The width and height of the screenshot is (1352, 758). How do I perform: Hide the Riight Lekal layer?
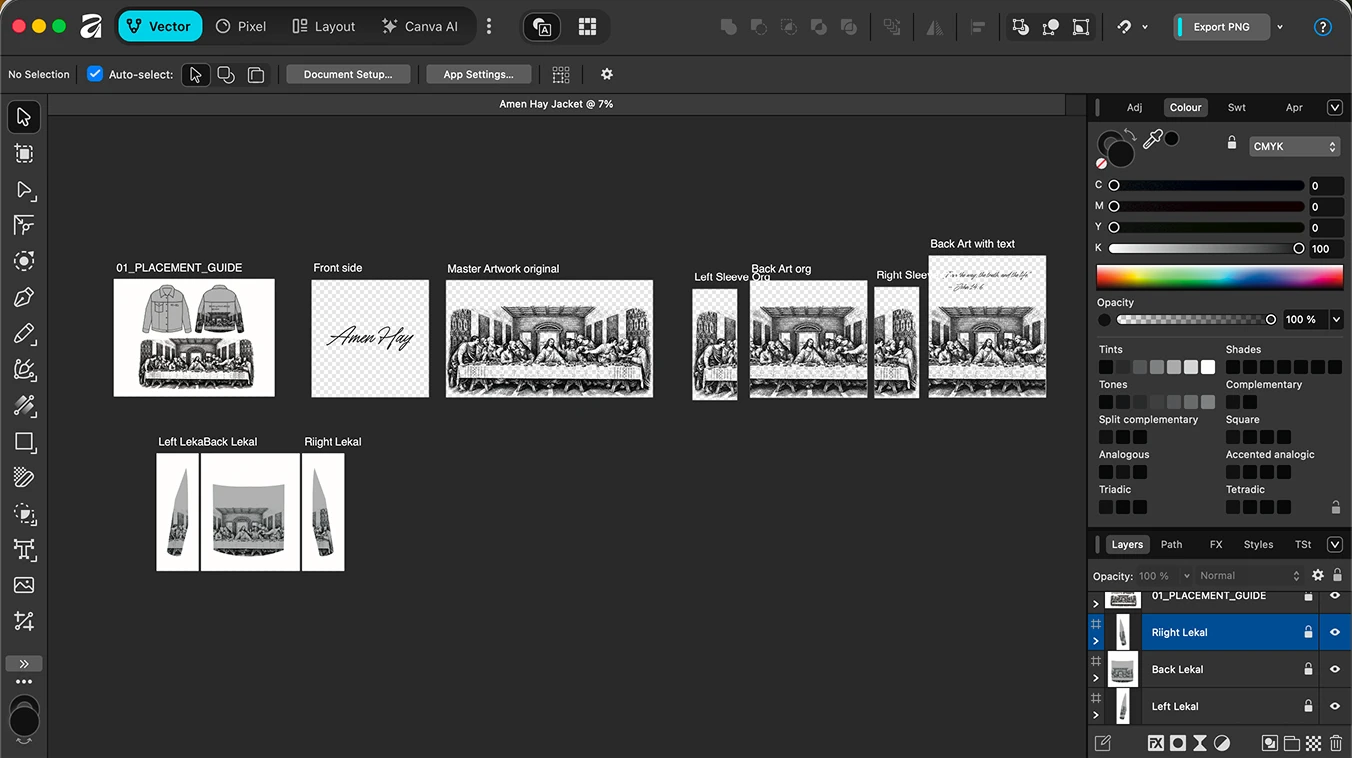point(1334,633)
